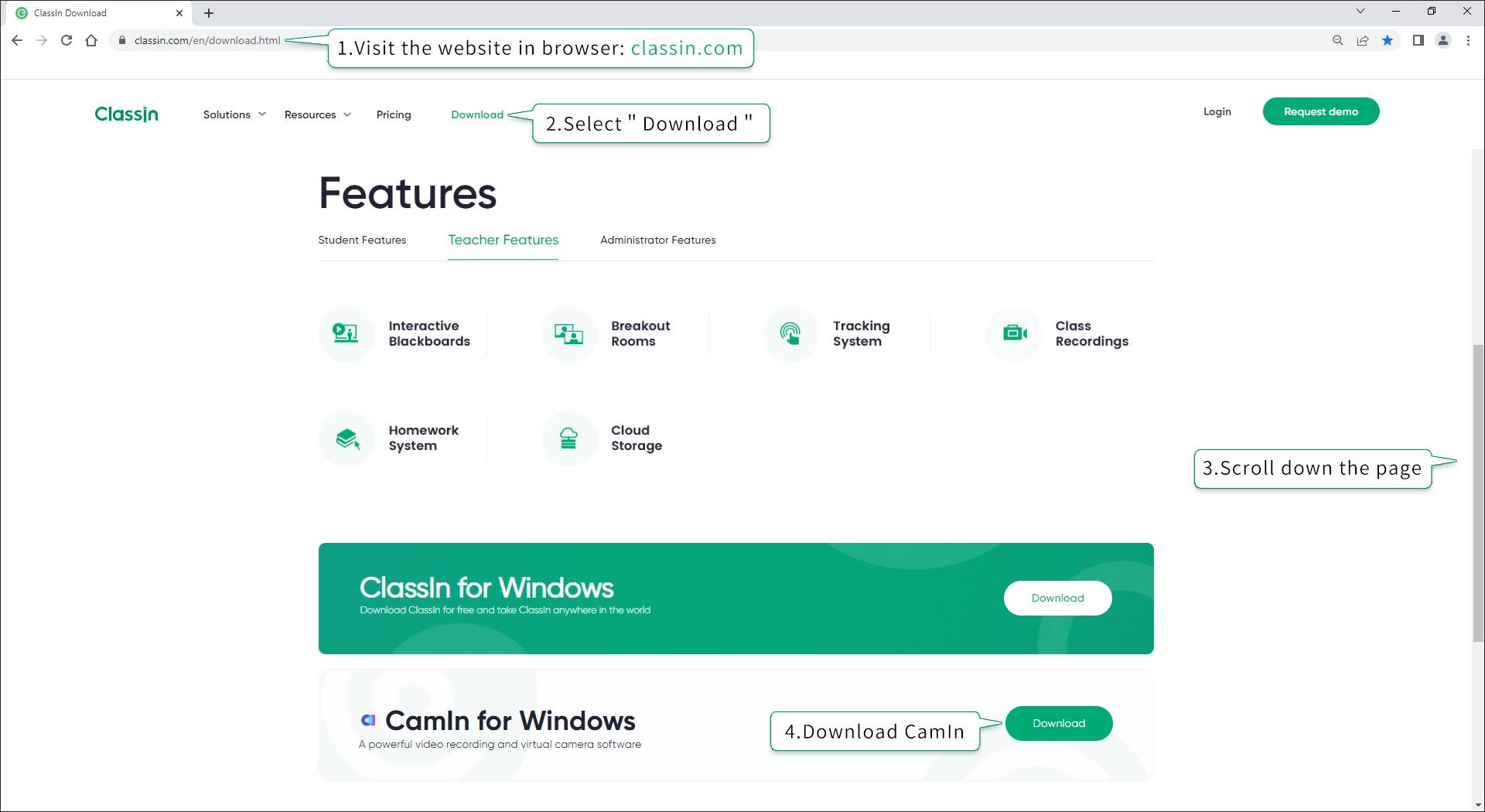1485x812 pixels.
Task: Click the browser forward arrow
Action: pyautogui.click(x=42, y=40)
